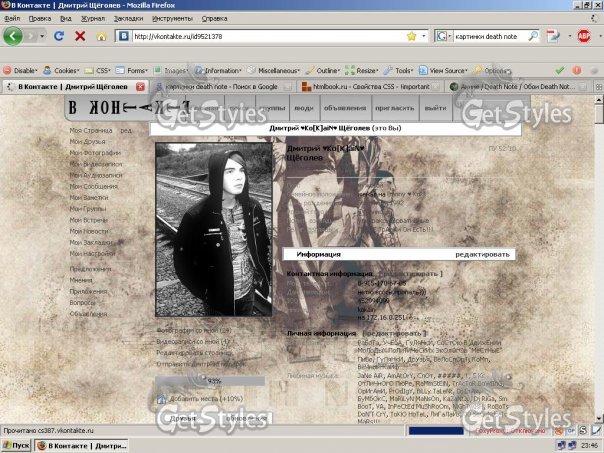Open the CSS menu in Web Developer toolbar
The height and width of the screenshot is (453, 604).
[97, 70]
